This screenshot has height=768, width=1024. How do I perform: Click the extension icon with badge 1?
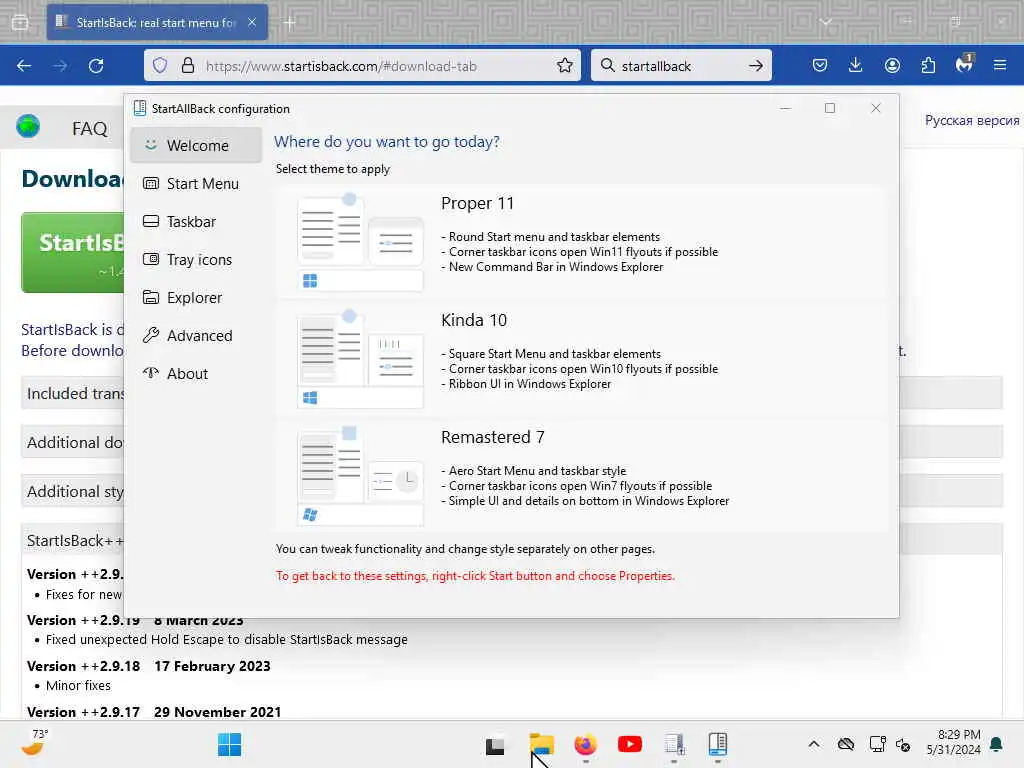[965, 64]
